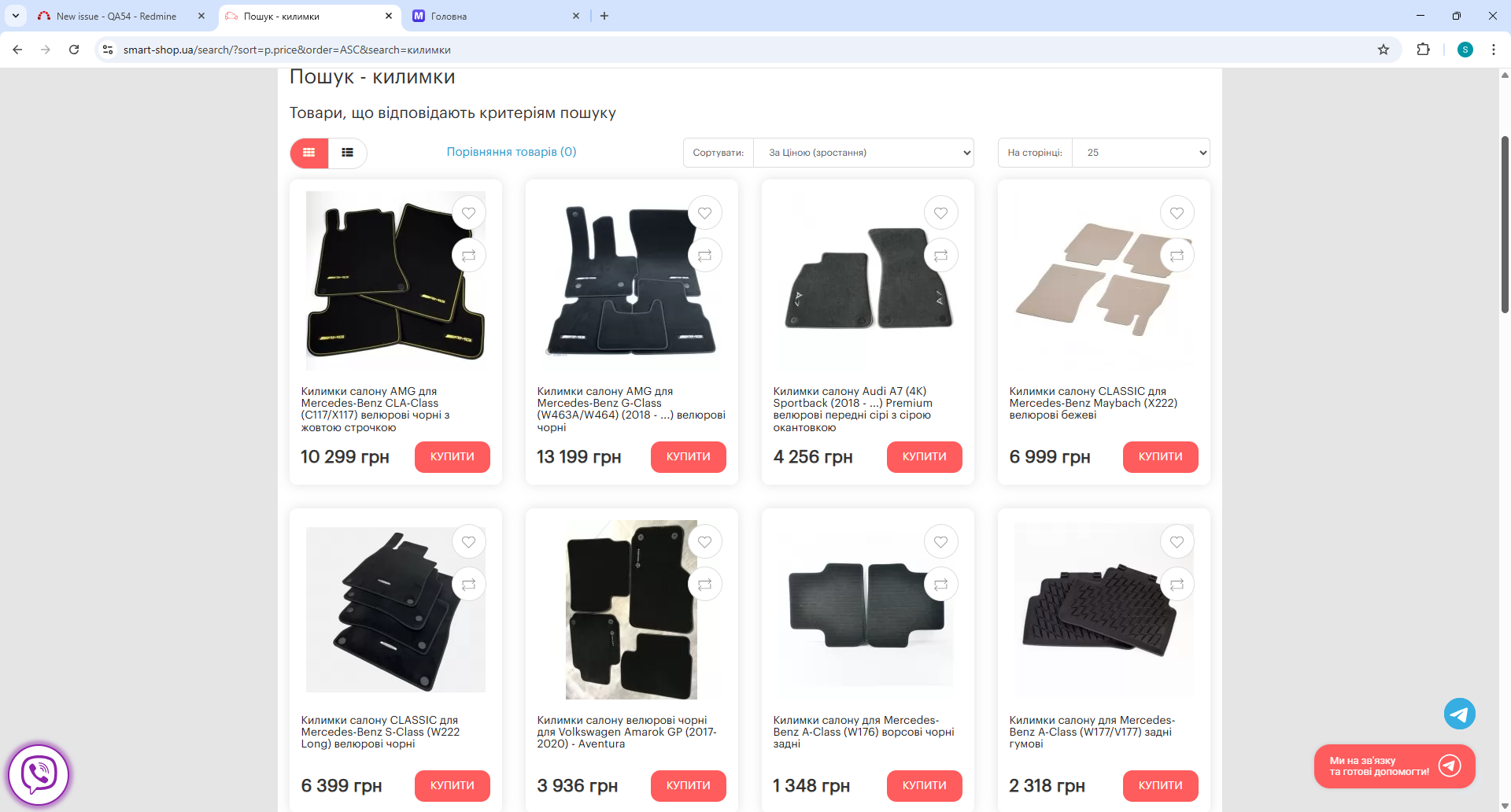Compare the Audi A7 floor mats
This screenshot has width=1511, height=812.
point(940,256)
